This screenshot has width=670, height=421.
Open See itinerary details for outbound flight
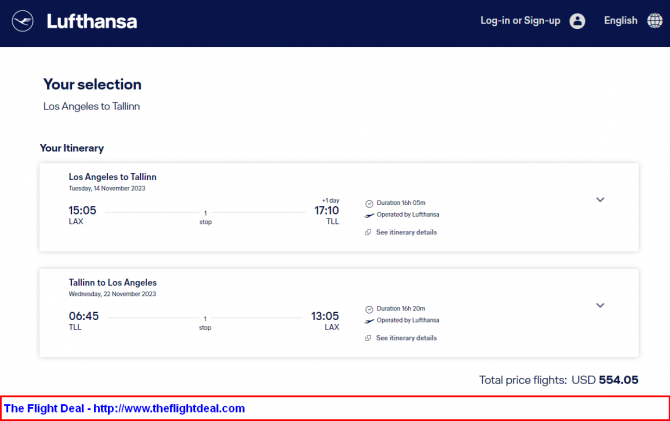pos(406,233)
